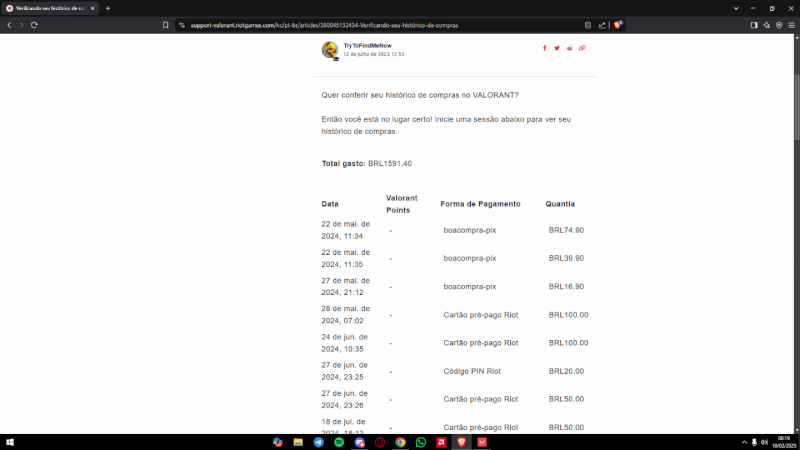Open Opera browser from the taskbar
This screenshot has width=800, height=450.
(380, 442)
